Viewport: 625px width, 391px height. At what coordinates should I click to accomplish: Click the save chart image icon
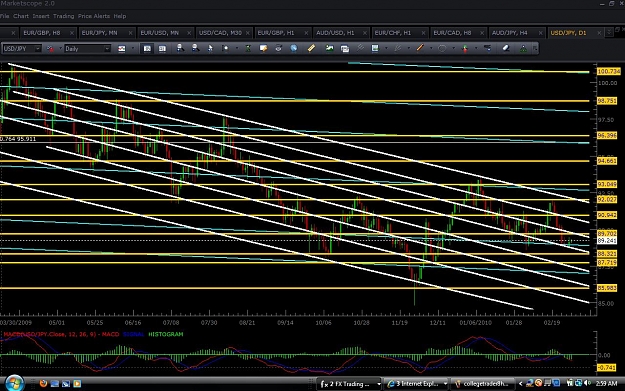375,48
